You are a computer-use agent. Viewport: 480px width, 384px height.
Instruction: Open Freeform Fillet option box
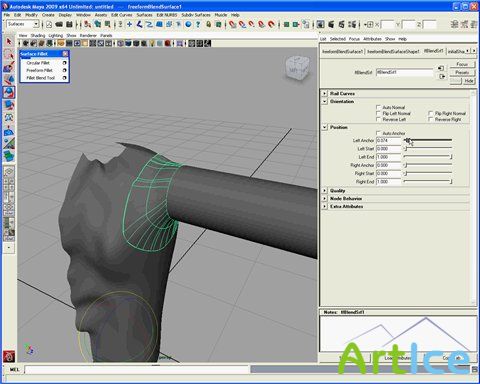tap(64, 70)
